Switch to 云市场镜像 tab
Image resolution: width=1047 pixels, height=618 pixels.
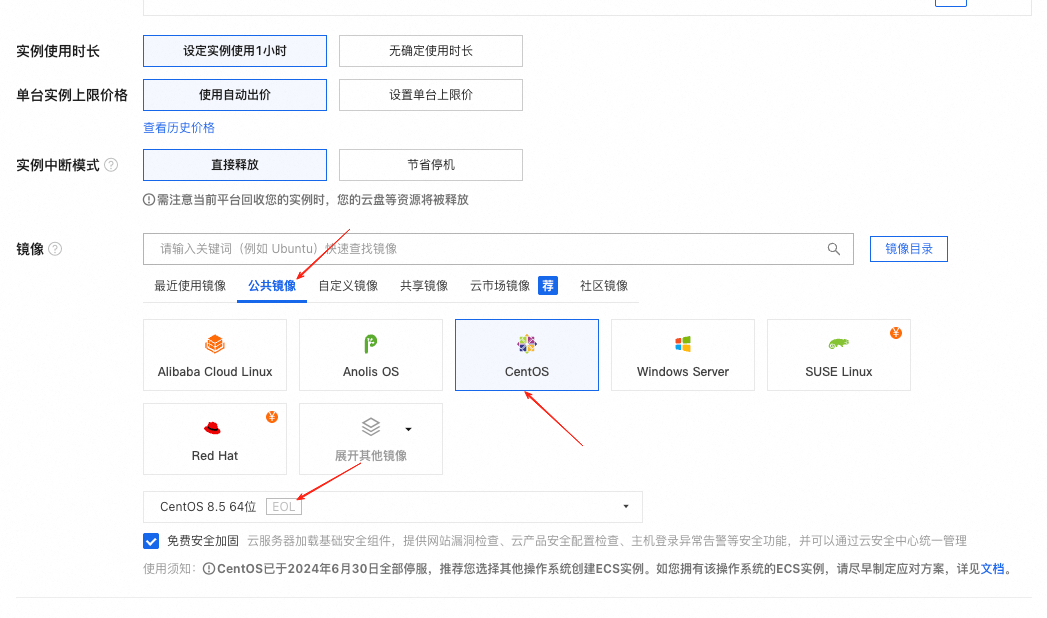(500, 286)
